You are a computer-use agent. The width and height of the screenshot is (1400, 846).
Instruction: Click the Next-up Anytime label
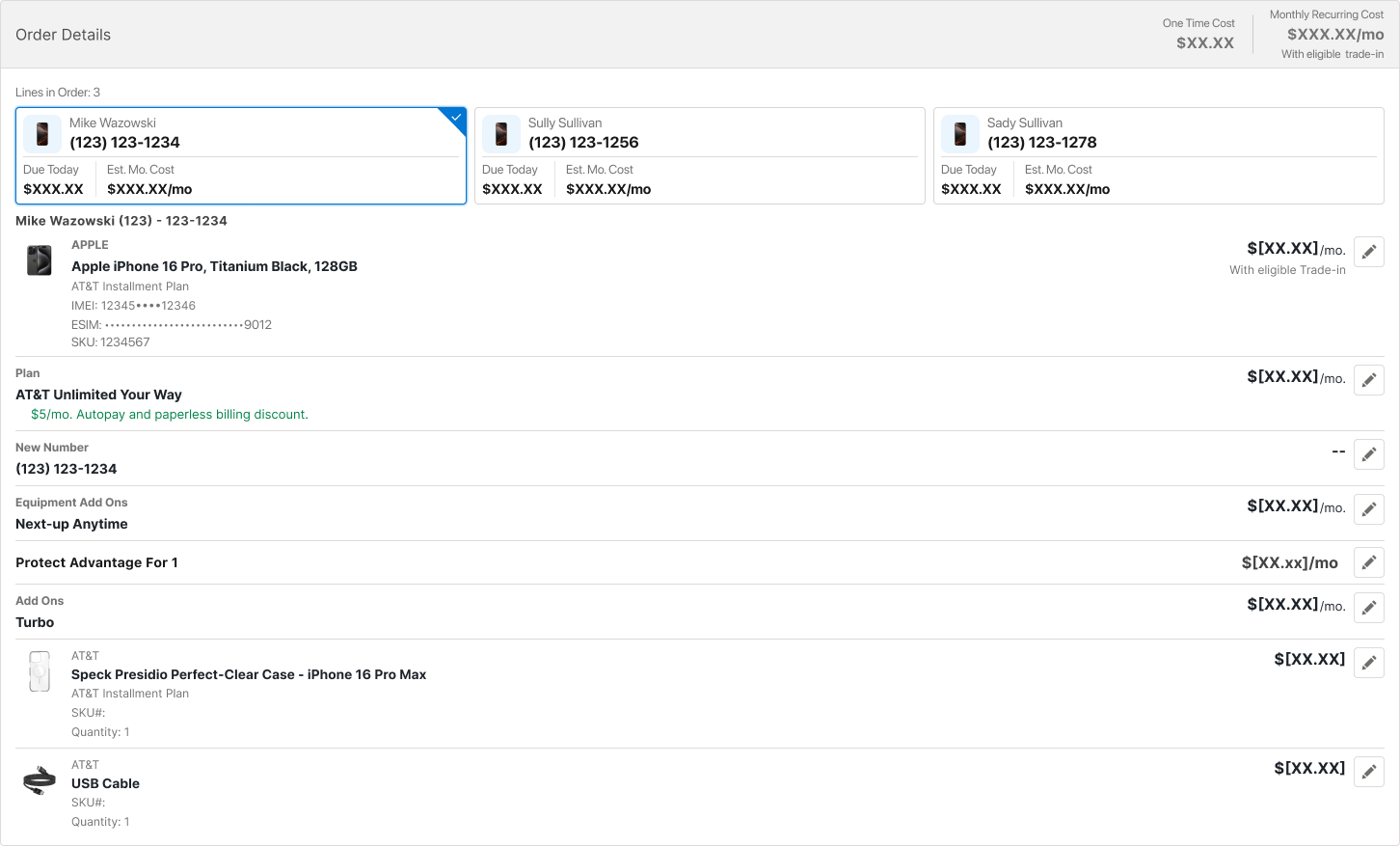[x=71, y=524]
